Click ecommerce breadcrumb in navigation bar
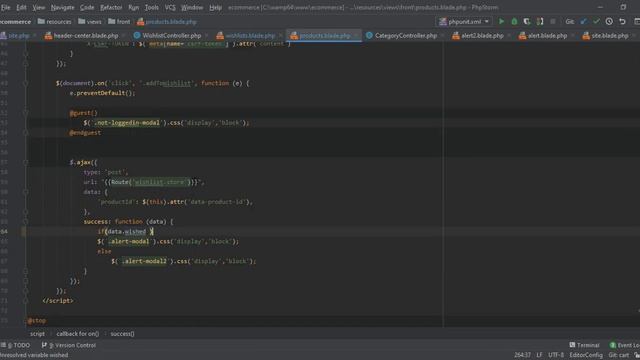The height and width of the screenshot is (360, 640). [x=15, y=22]
